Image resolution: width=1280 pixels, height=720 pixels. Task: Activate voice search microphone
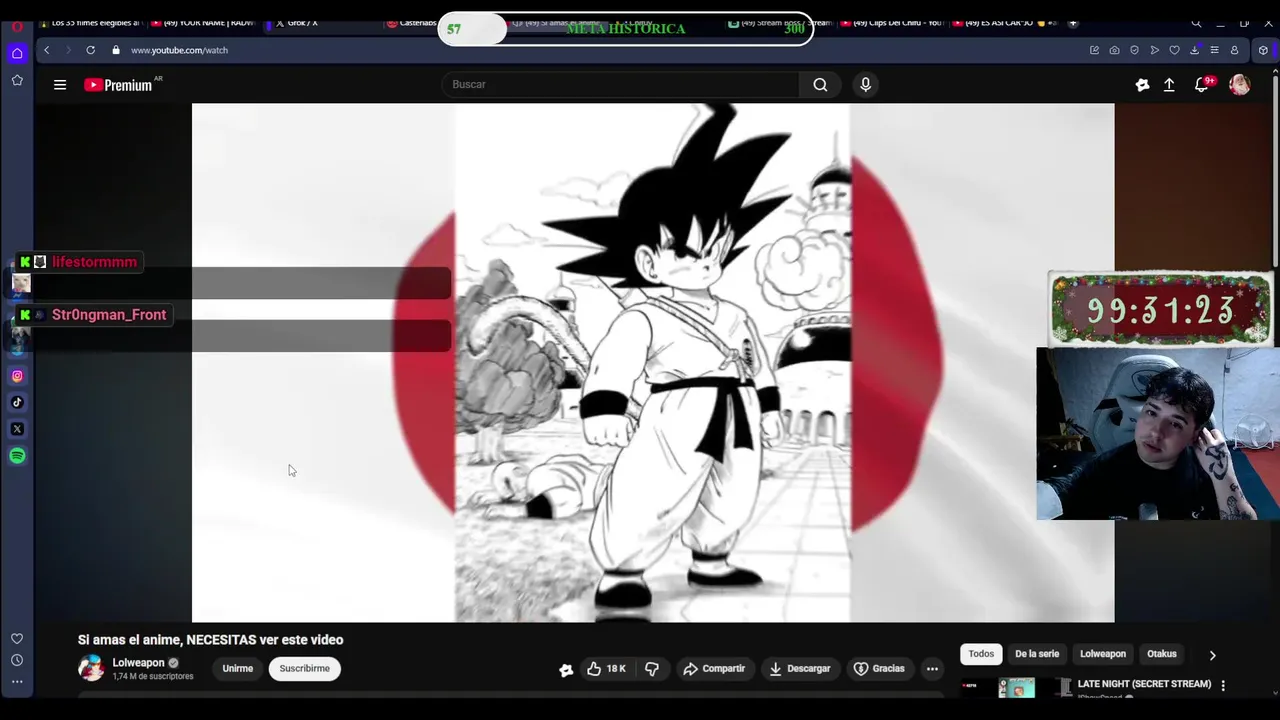(x=866, y=85)
